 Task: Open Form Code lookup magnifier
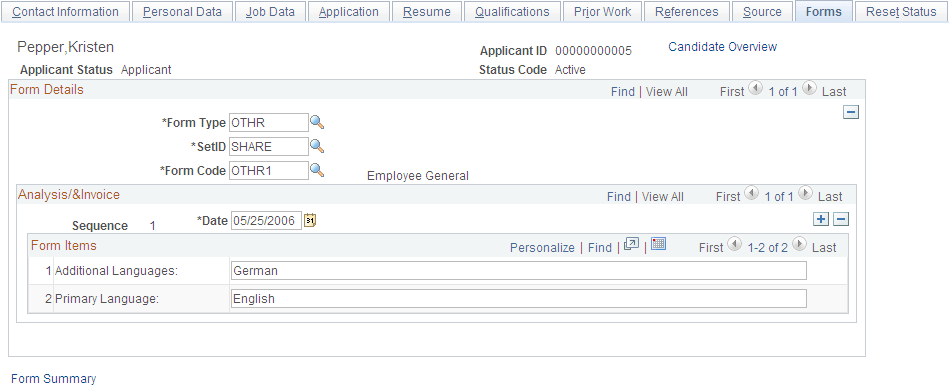coord(317,171)
